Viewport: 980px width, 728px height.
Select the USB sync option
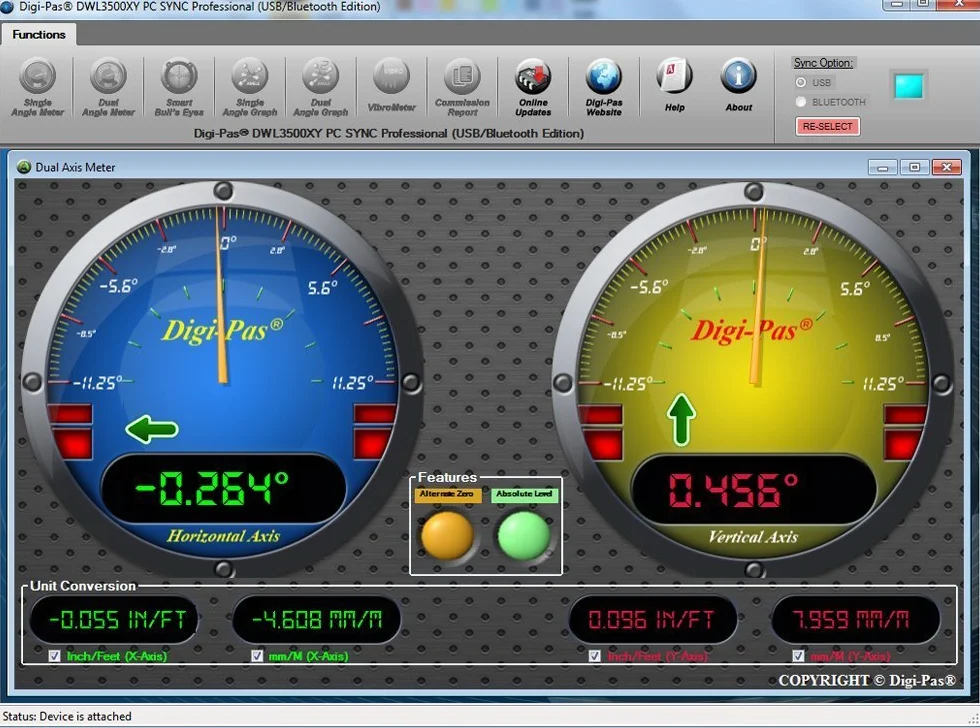(x=801, y=82)
